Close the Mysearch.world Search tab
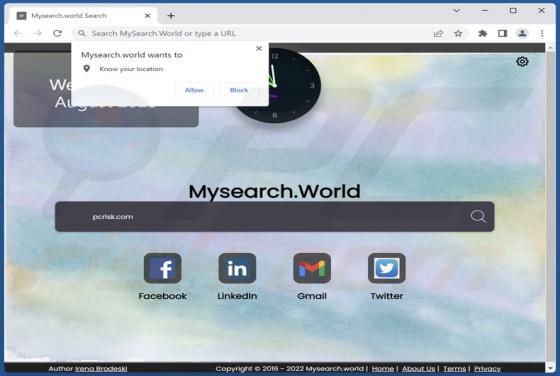The width and height of the screenshot is (560, 376). pos(147,16)
